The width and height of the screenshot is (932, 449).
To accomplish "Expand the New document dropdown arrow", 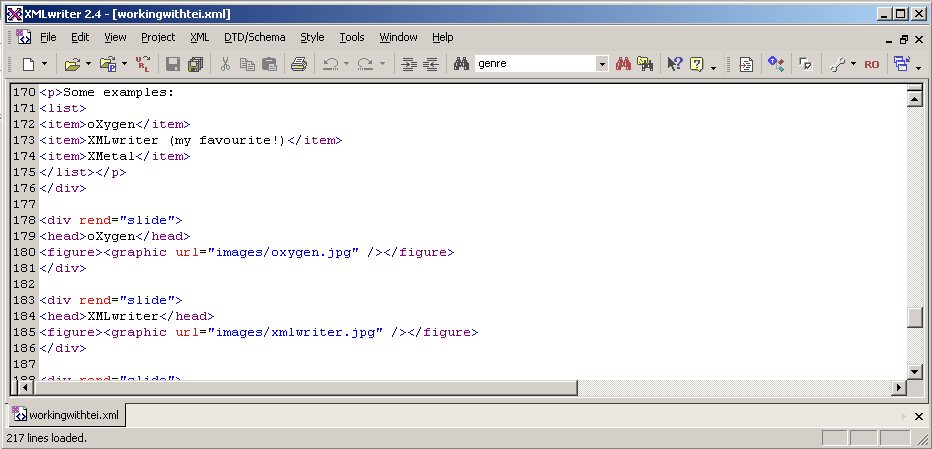I will click(45, 64).
